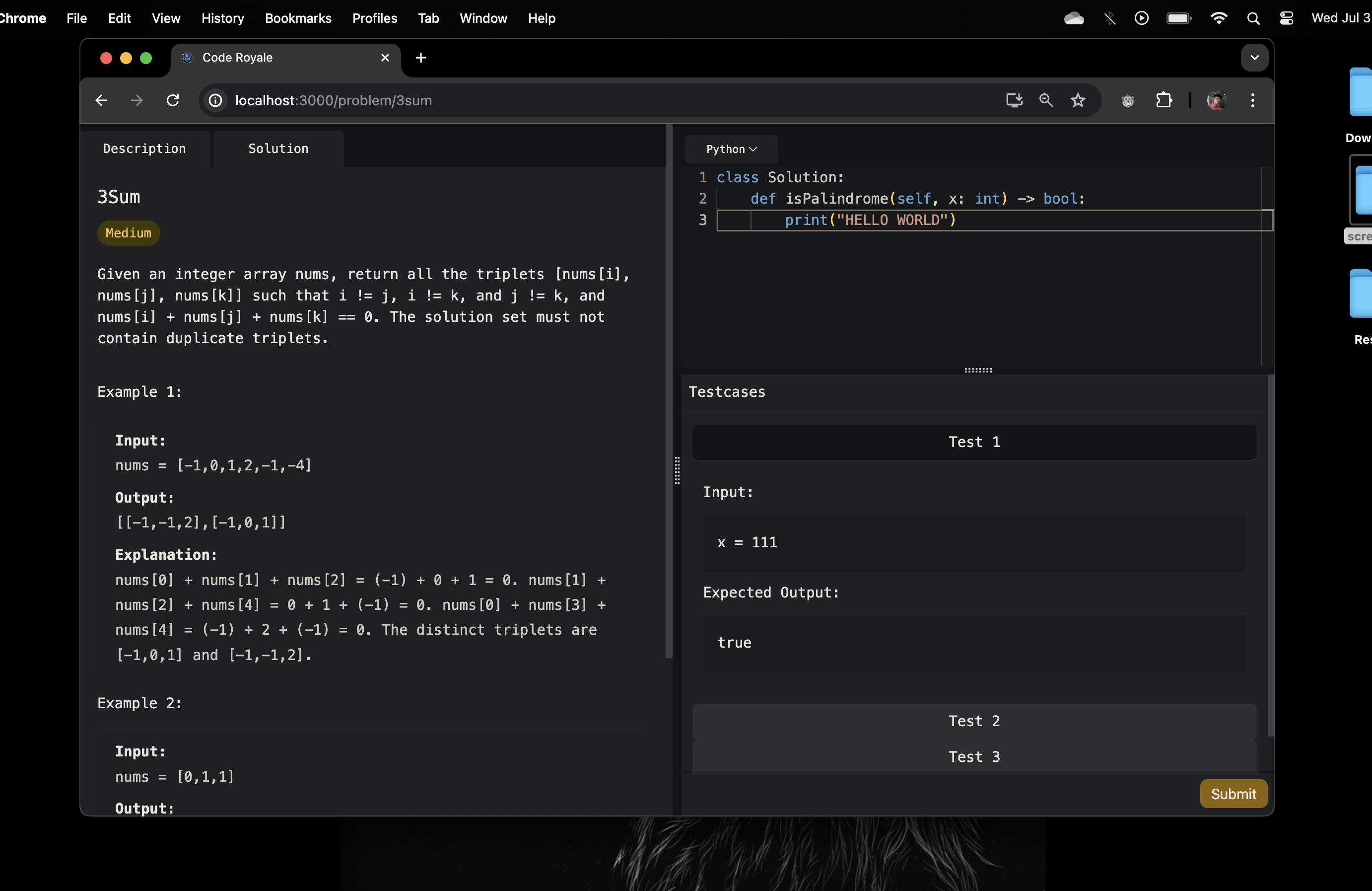The image size is (1372, 891).
Task: Bookmark this page with star icon
Action: tap(1078, 100)
